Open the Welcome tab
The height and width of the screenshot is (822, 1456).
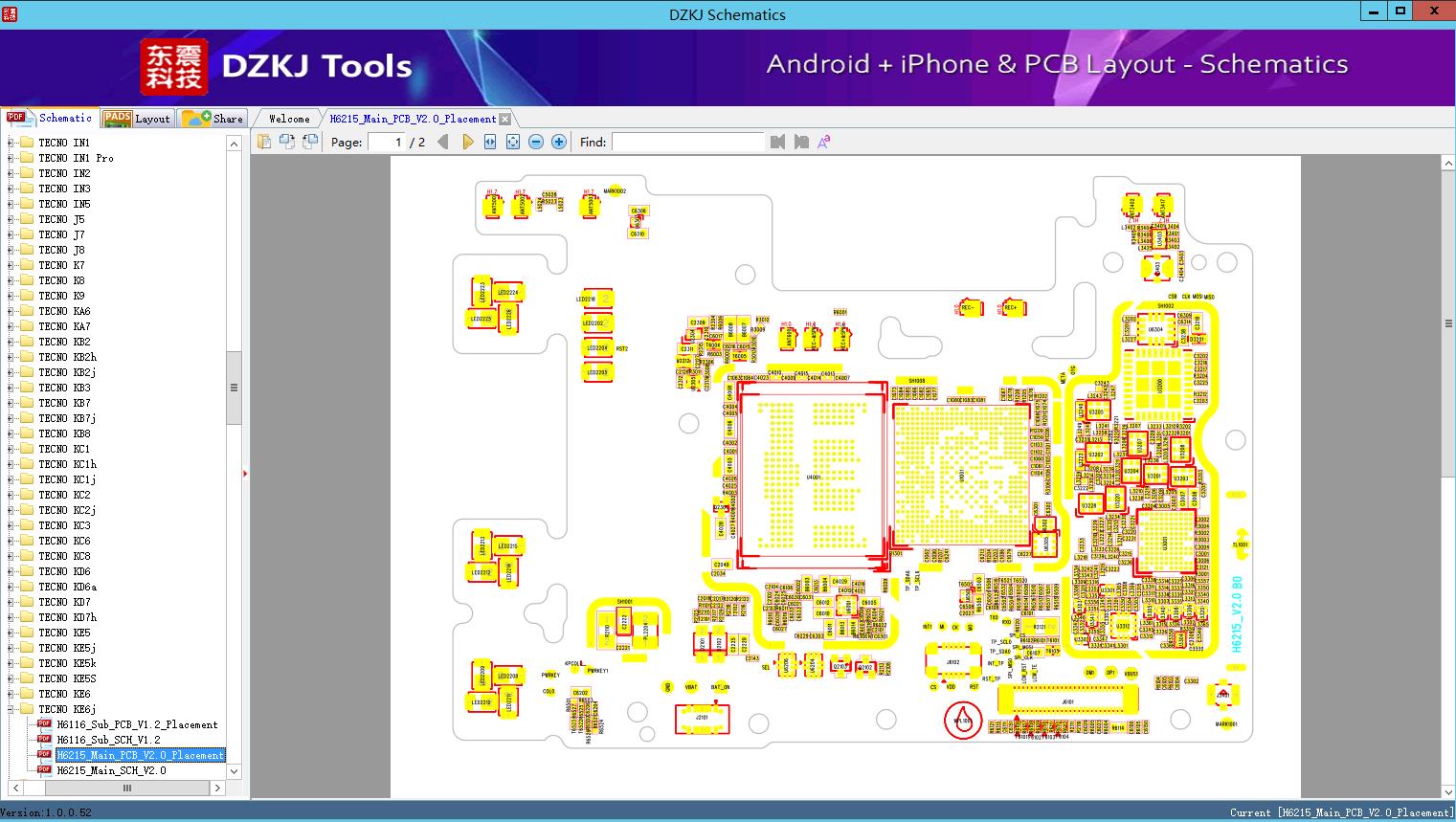pos(289,119)
